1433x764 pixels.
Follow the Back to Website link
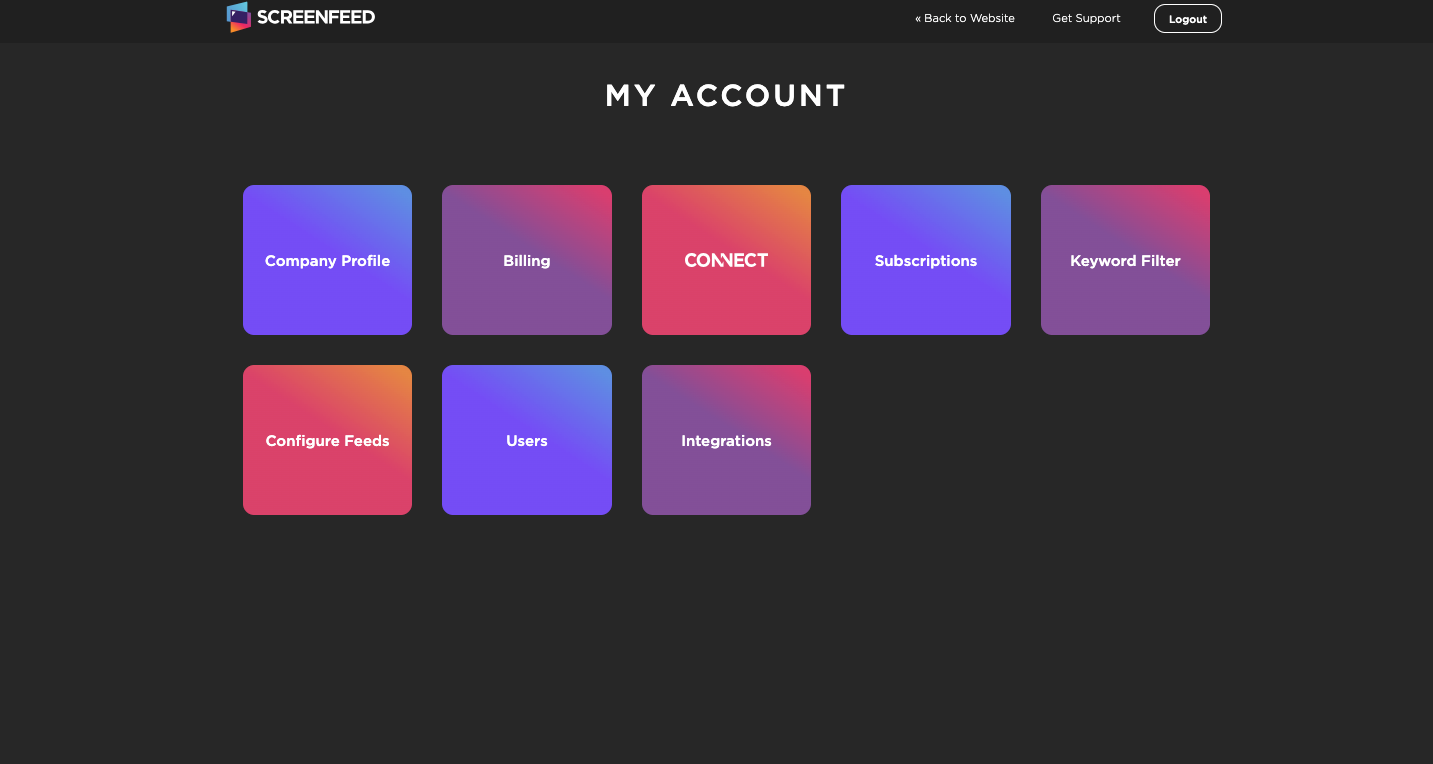(969, 18)
